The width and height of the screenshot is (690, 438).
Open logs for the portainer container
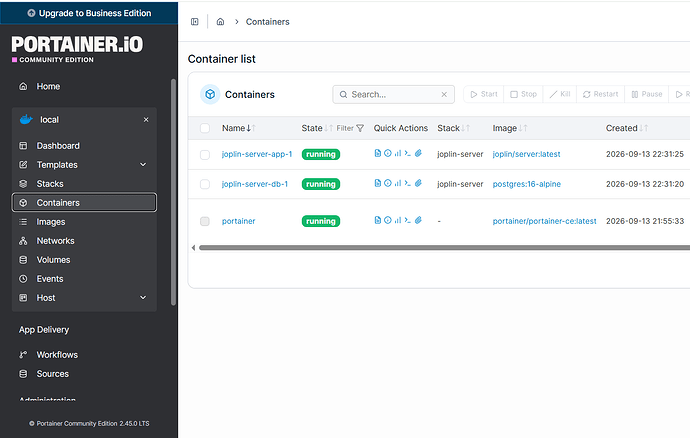pyautogui.click(x=377, y=220)
